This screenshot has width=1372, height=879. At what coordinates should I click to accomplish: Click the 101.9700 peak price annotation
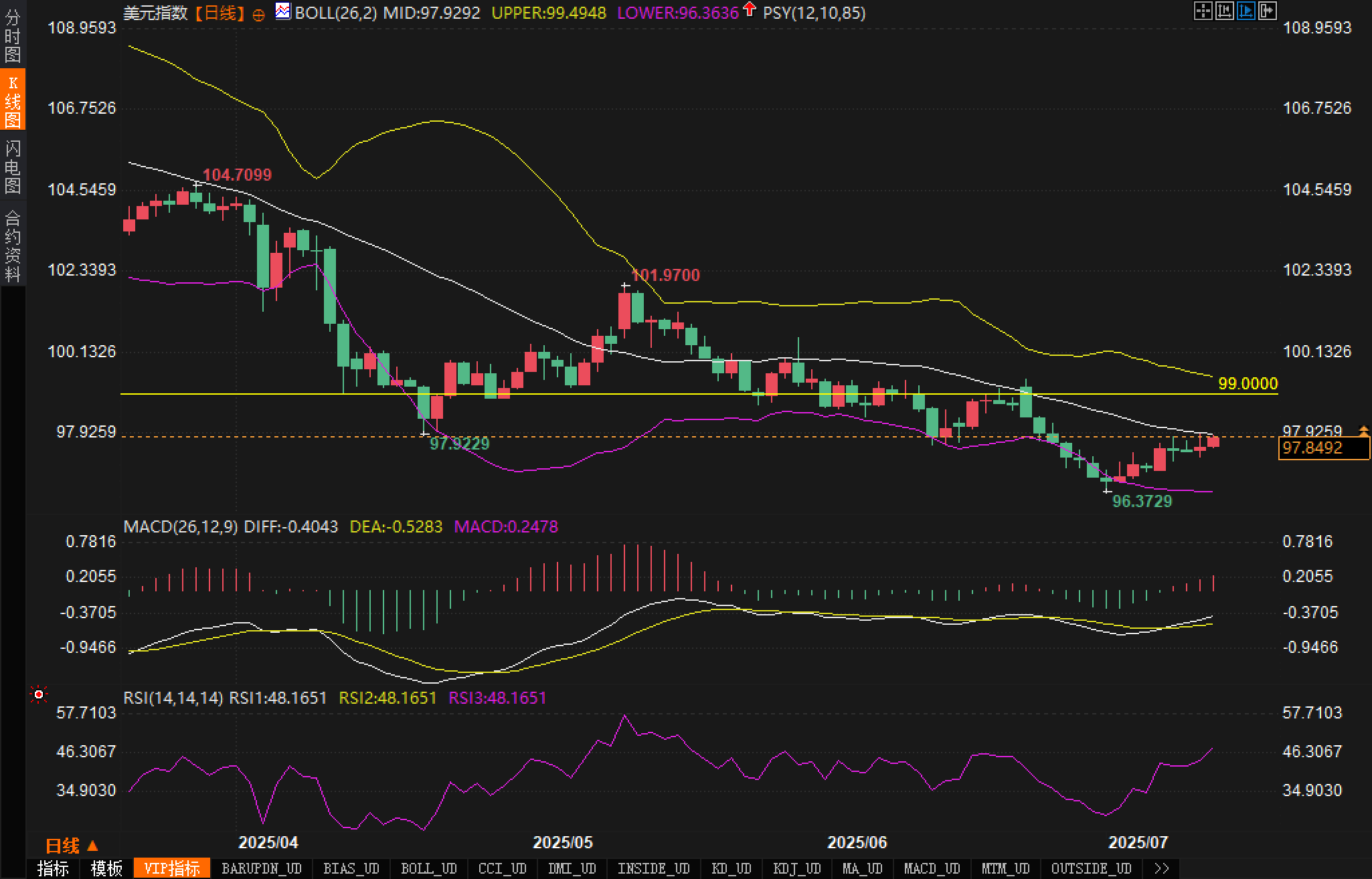pos(665,275)
